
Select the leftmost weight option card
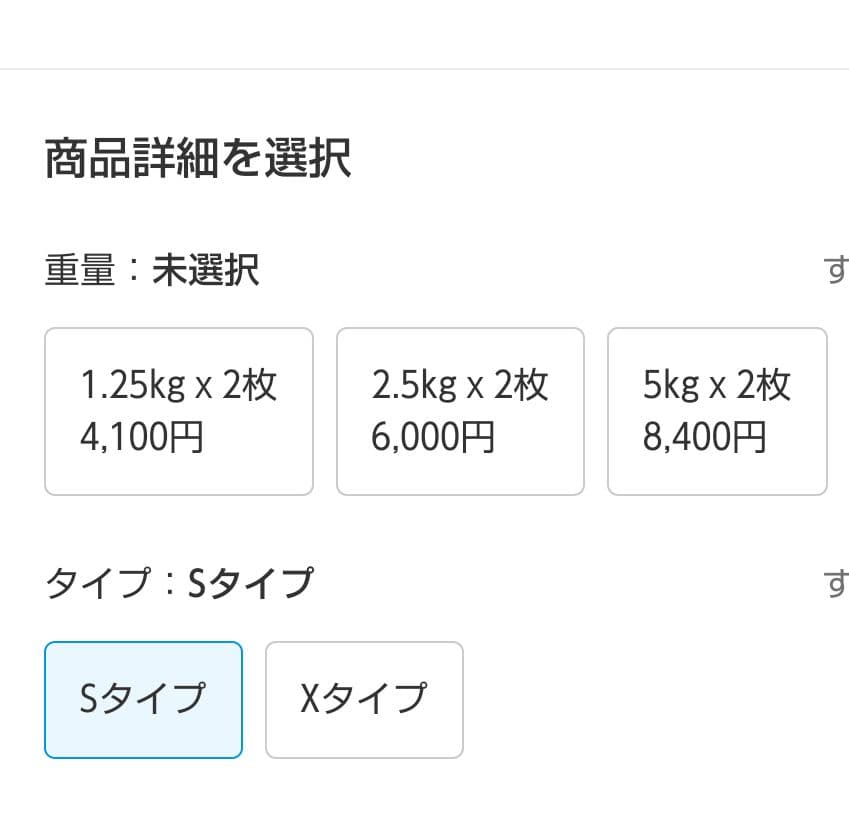pyautogui.click(x=178, y=410)
